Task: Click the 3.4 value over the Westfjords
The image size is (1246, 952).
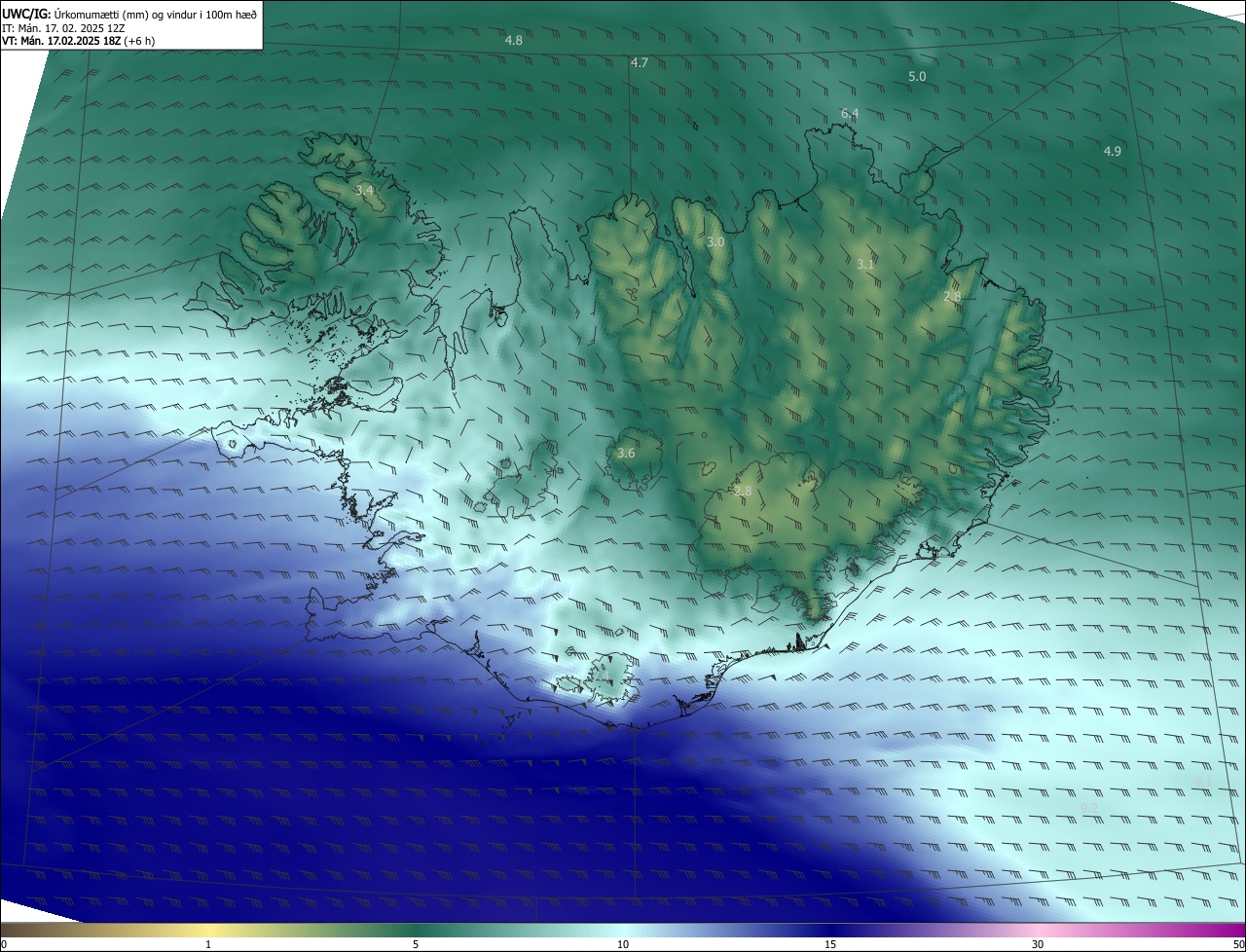Action: coord(364,190)
